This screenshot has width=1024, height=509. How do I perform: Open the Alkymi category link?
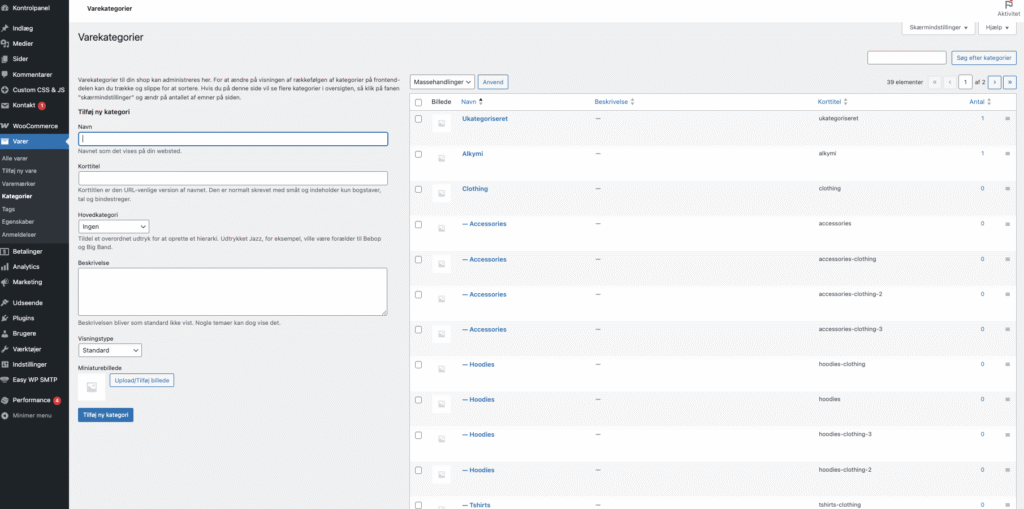[x=472, y=154]
